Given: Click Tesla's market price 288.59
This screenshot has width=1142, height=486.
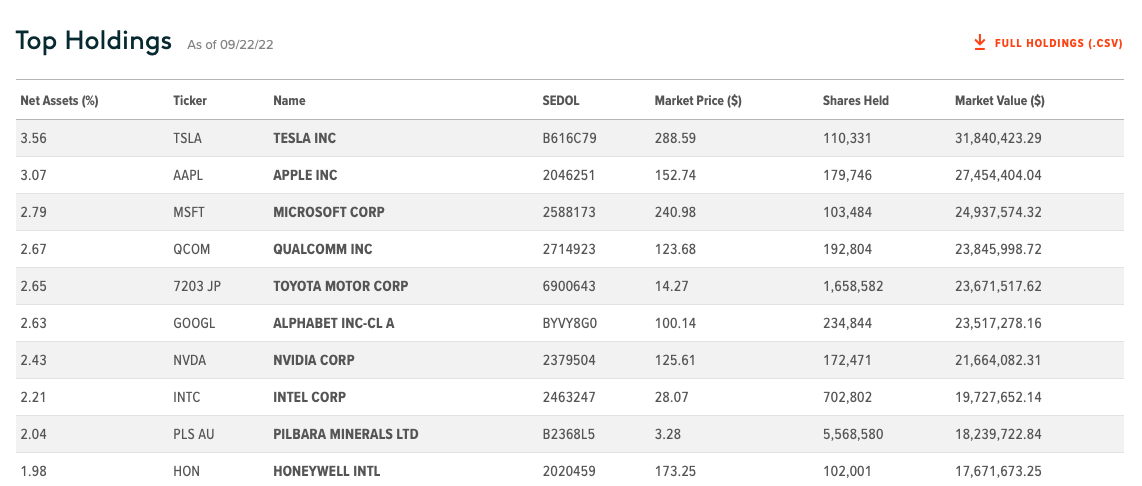Looking at the screenshot, I should pos(675,138).
